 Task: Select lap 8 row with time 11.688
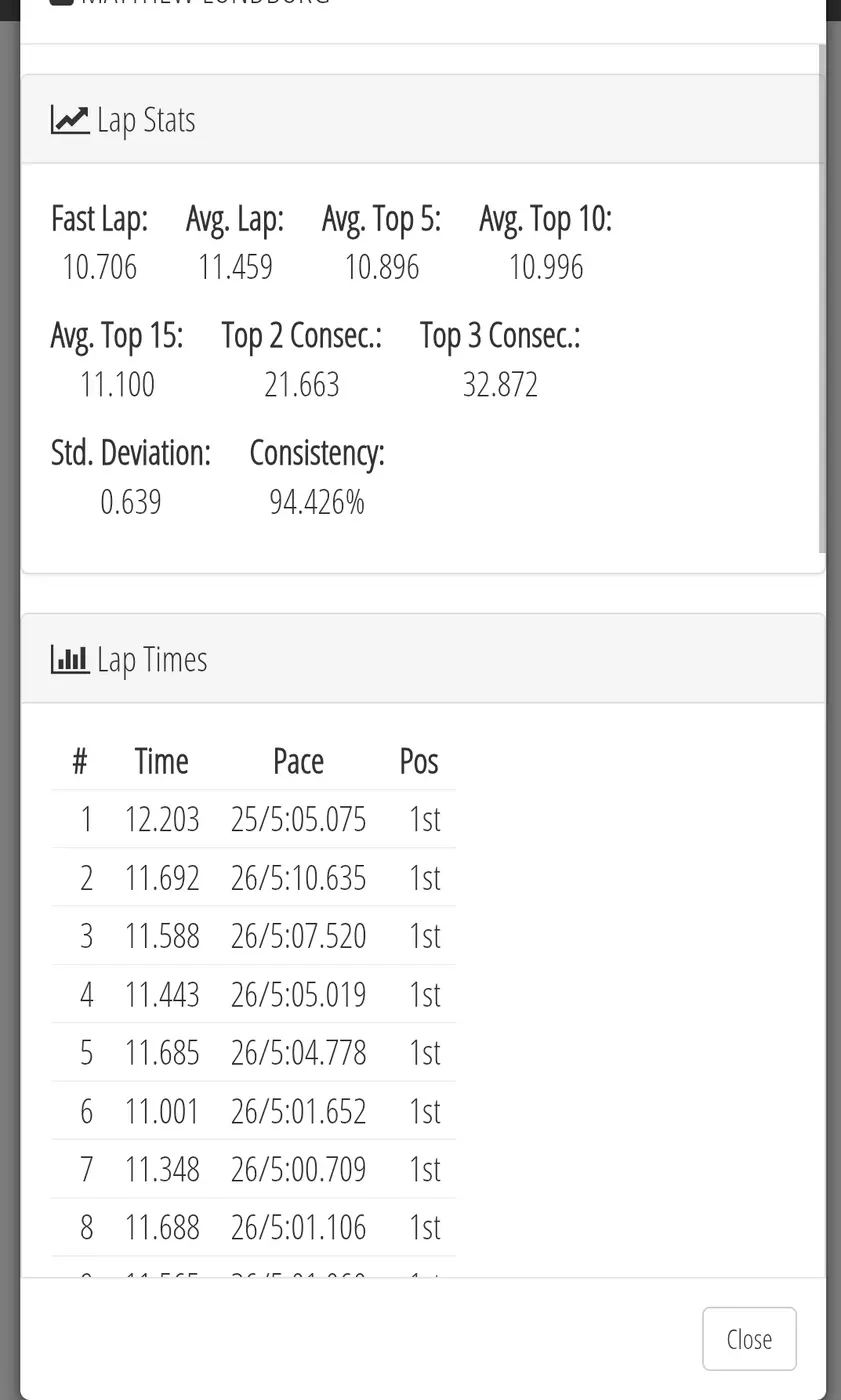click(254, 1227)
